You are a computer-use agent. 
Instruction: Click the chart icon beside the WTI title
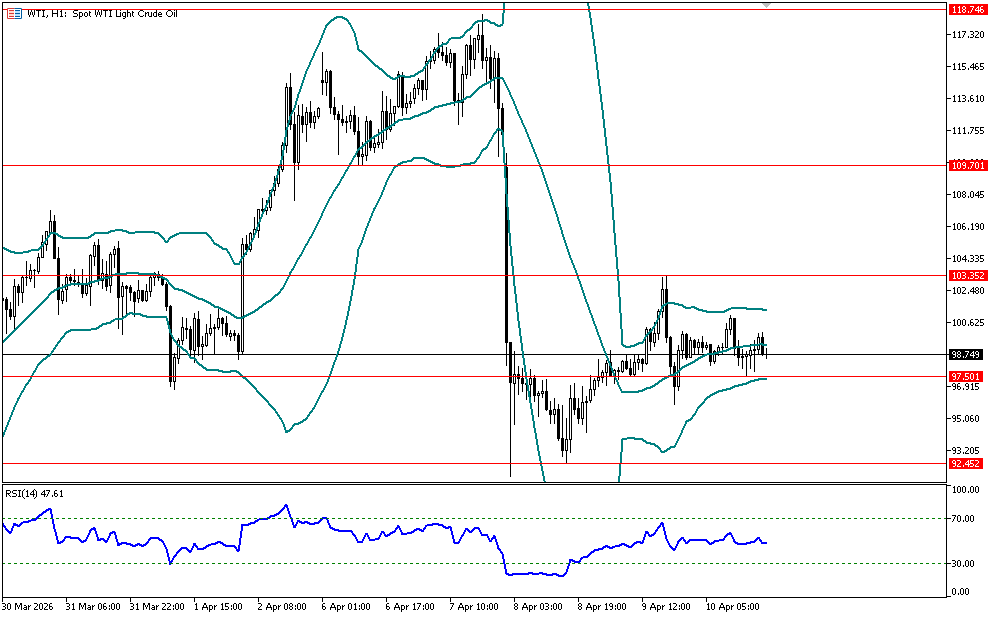12,12
